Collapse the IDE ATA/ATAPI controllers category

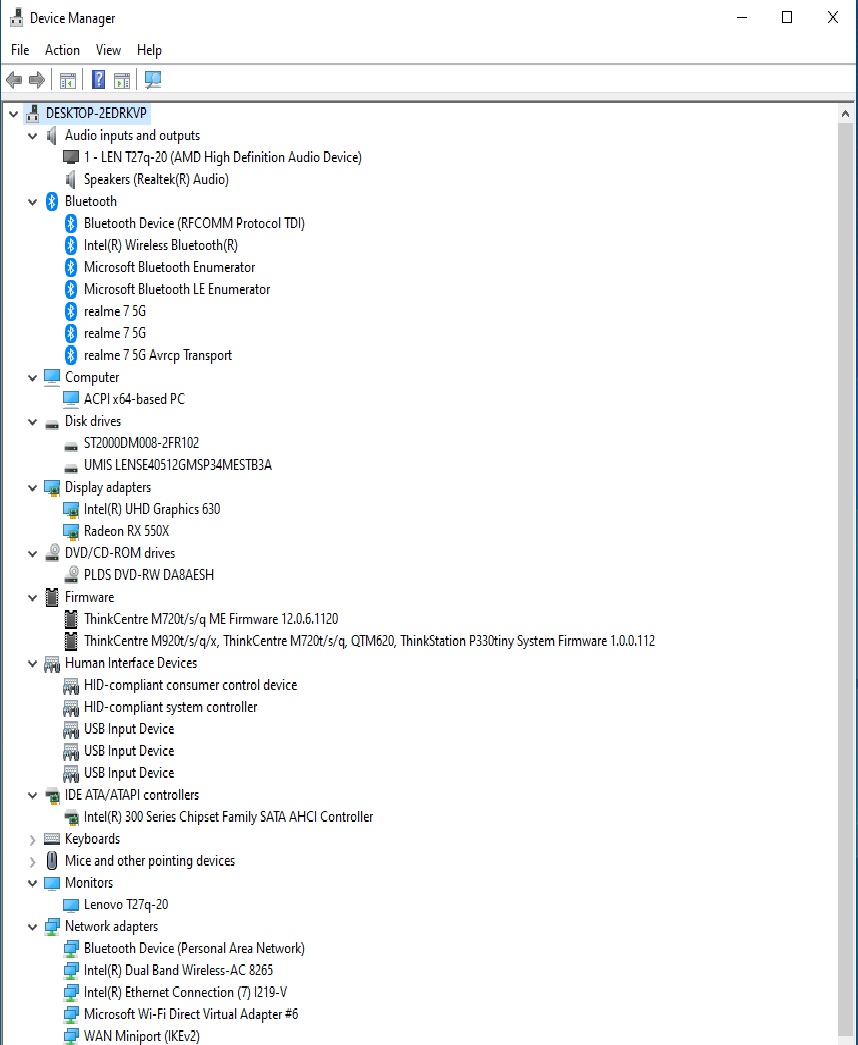[32, 796]
